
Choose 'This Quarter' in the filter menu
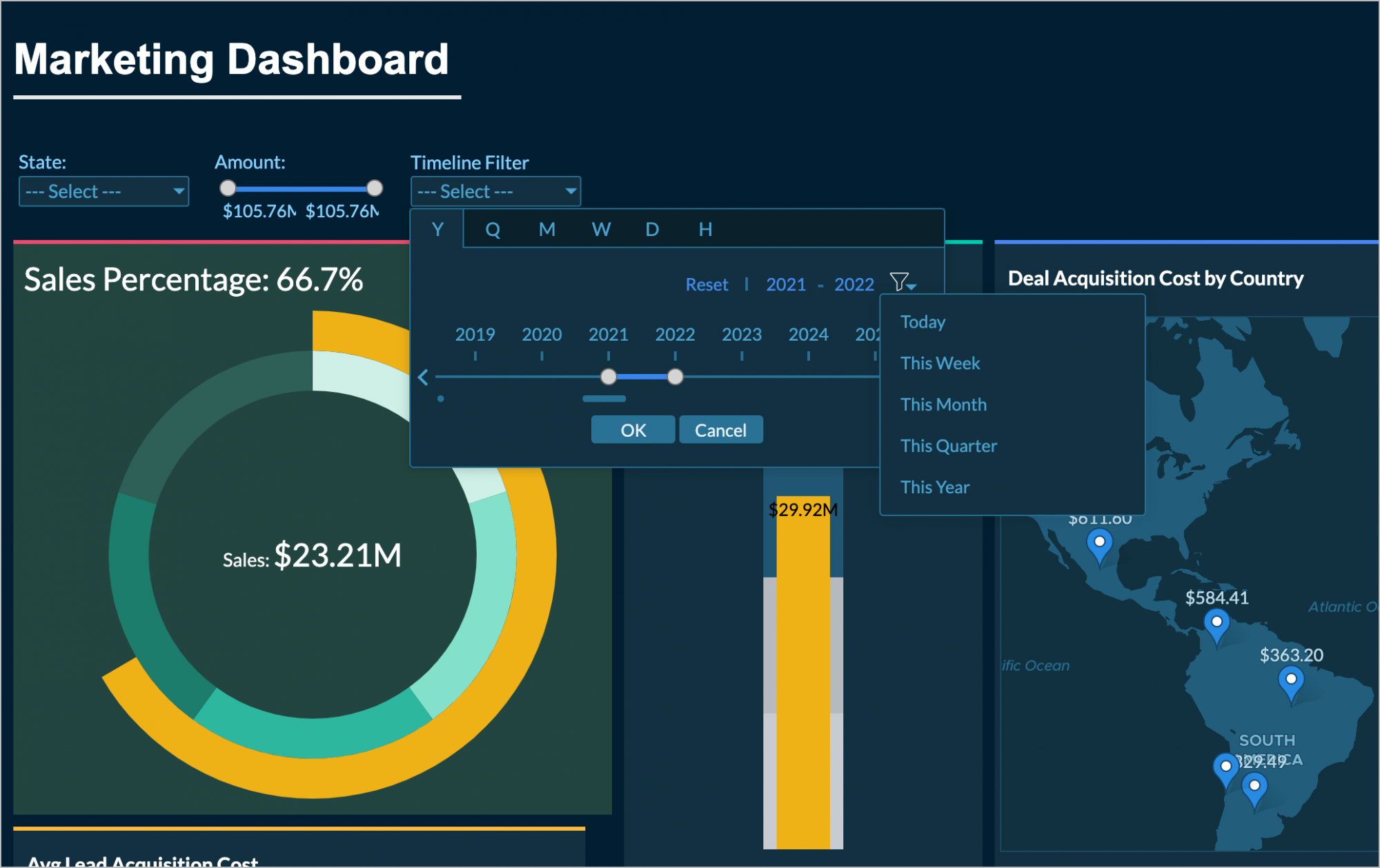(948, 445)
